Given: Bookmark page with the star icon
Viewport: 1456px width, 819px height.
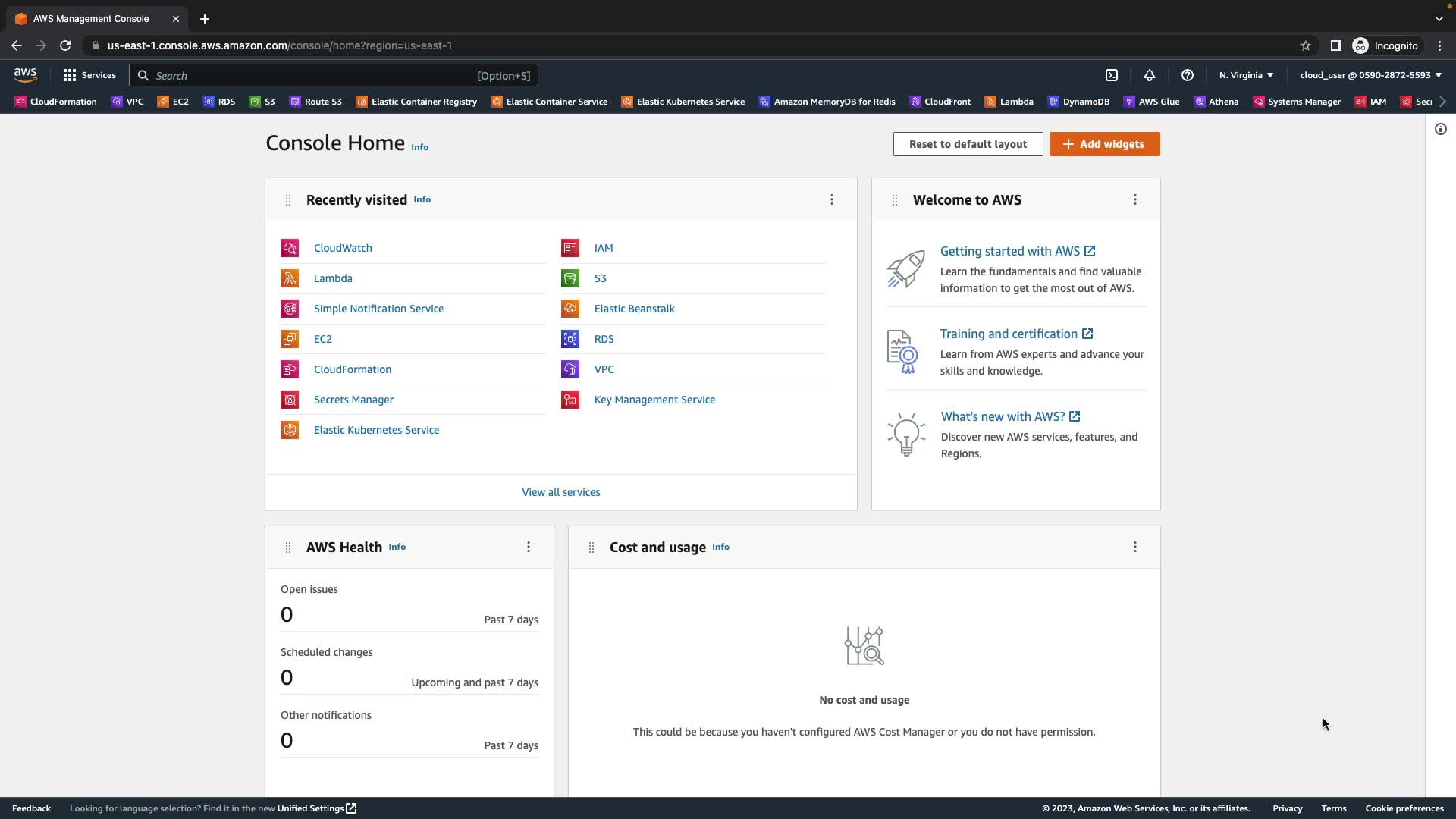Looking at the screenshot, I should [x=1306, y=45].
